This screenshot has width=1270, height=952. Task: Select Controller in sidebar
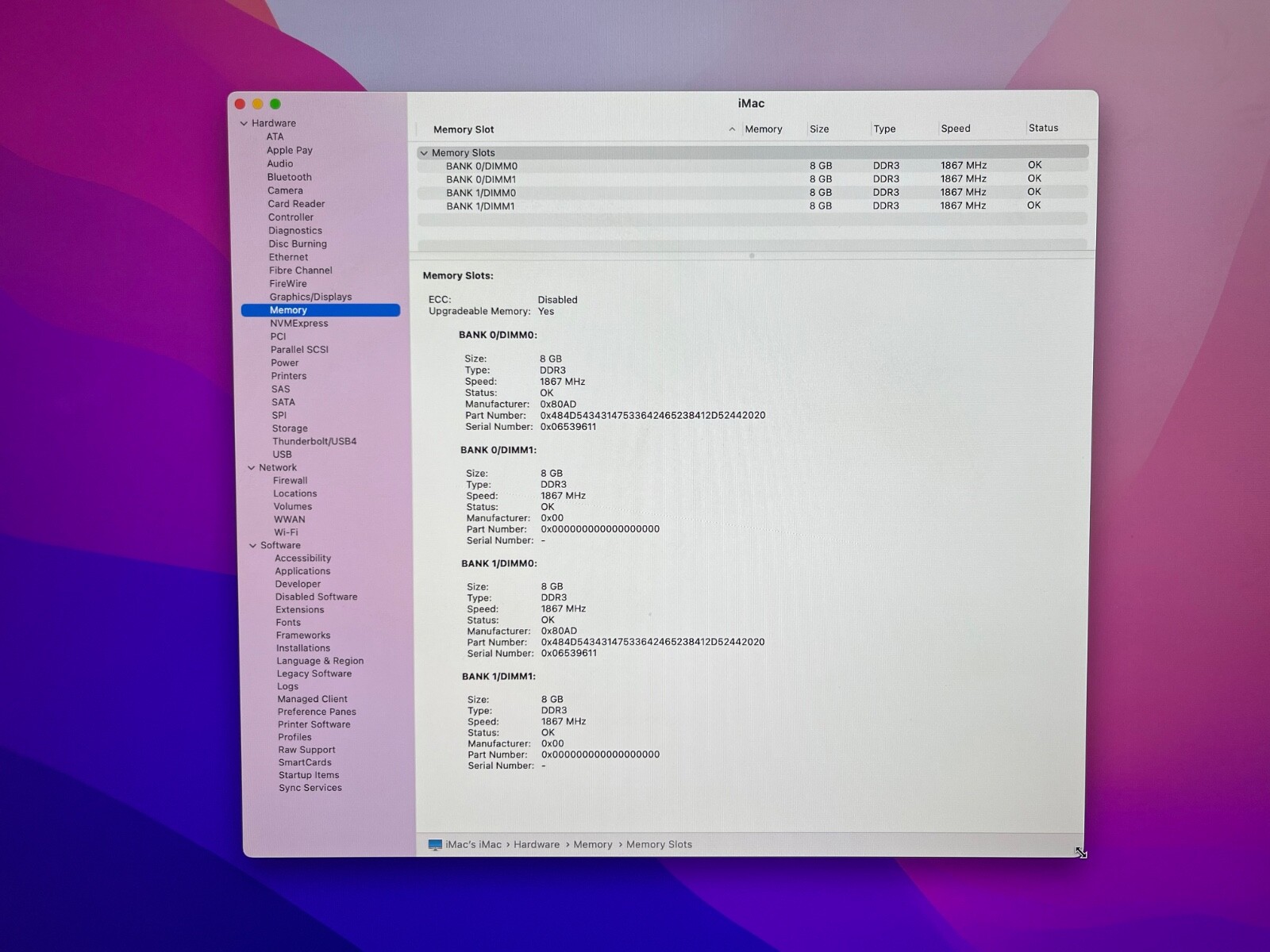pos(291,217)
